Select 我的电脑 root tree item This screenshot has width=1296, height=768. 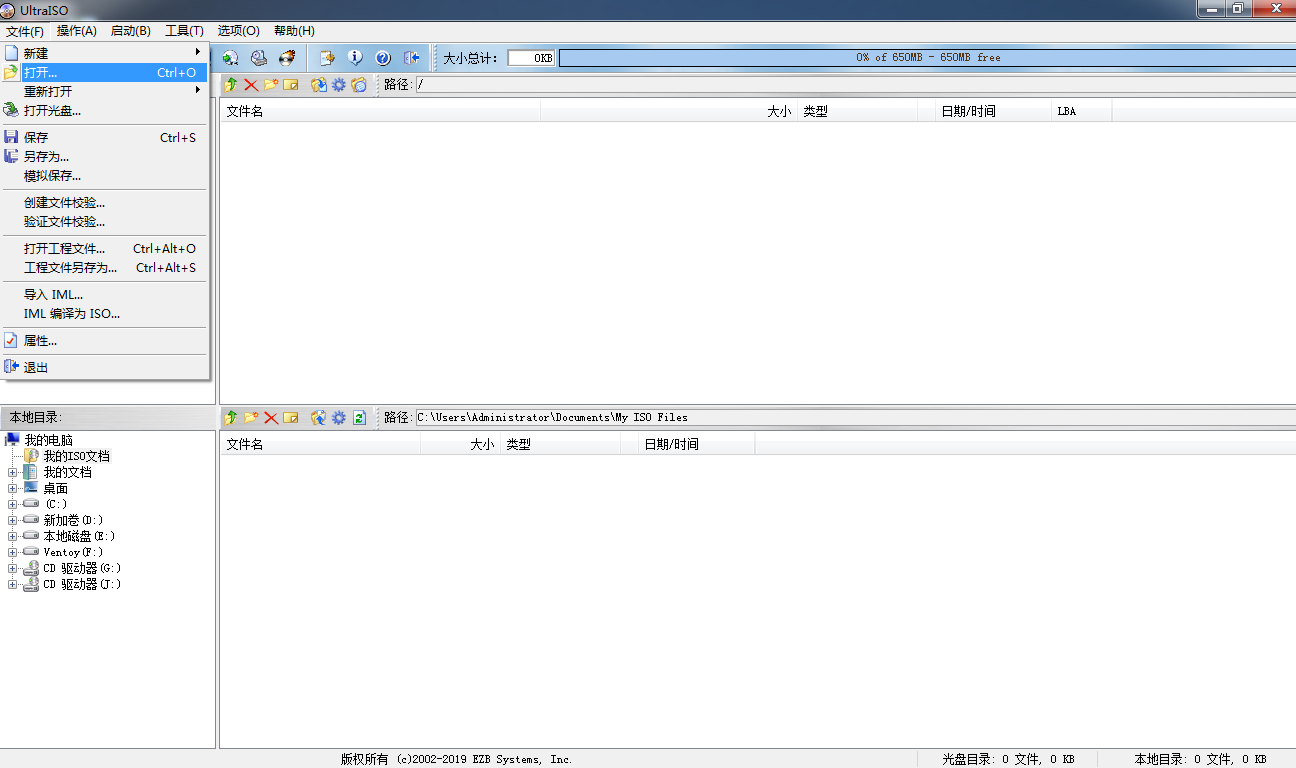click(48, 440)
